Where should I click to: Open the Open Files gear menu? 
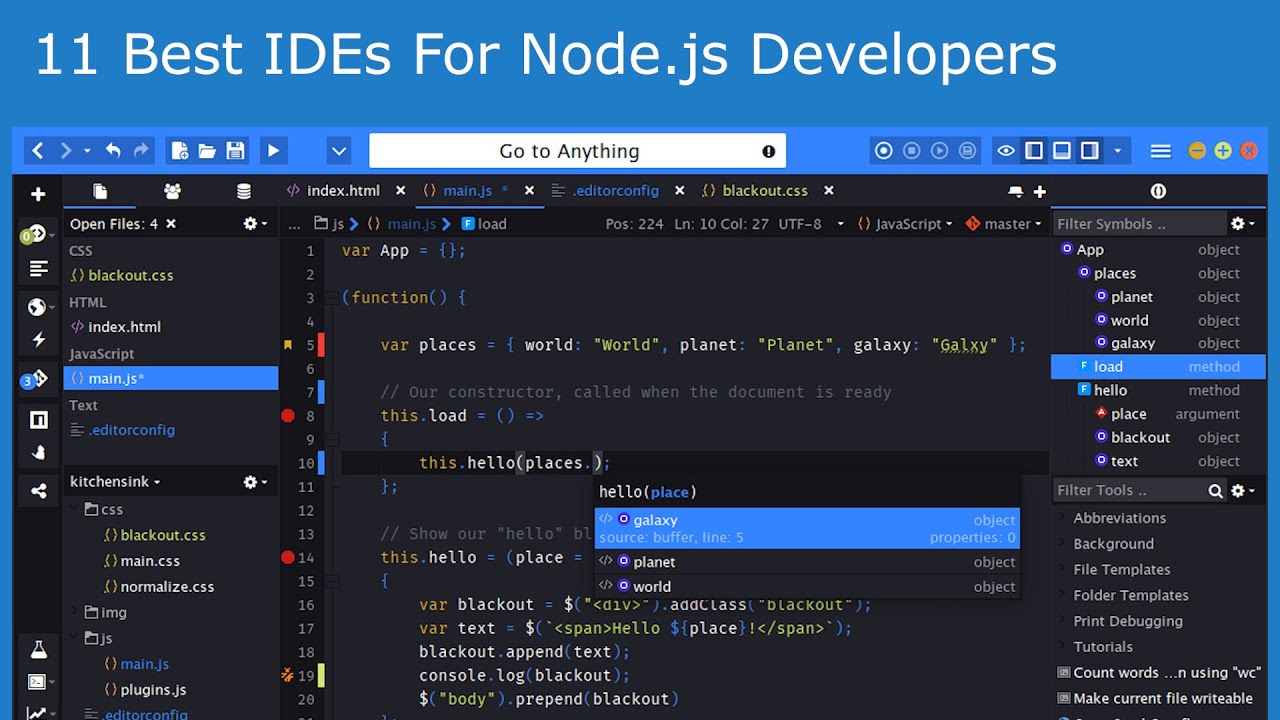pos(255,224)
